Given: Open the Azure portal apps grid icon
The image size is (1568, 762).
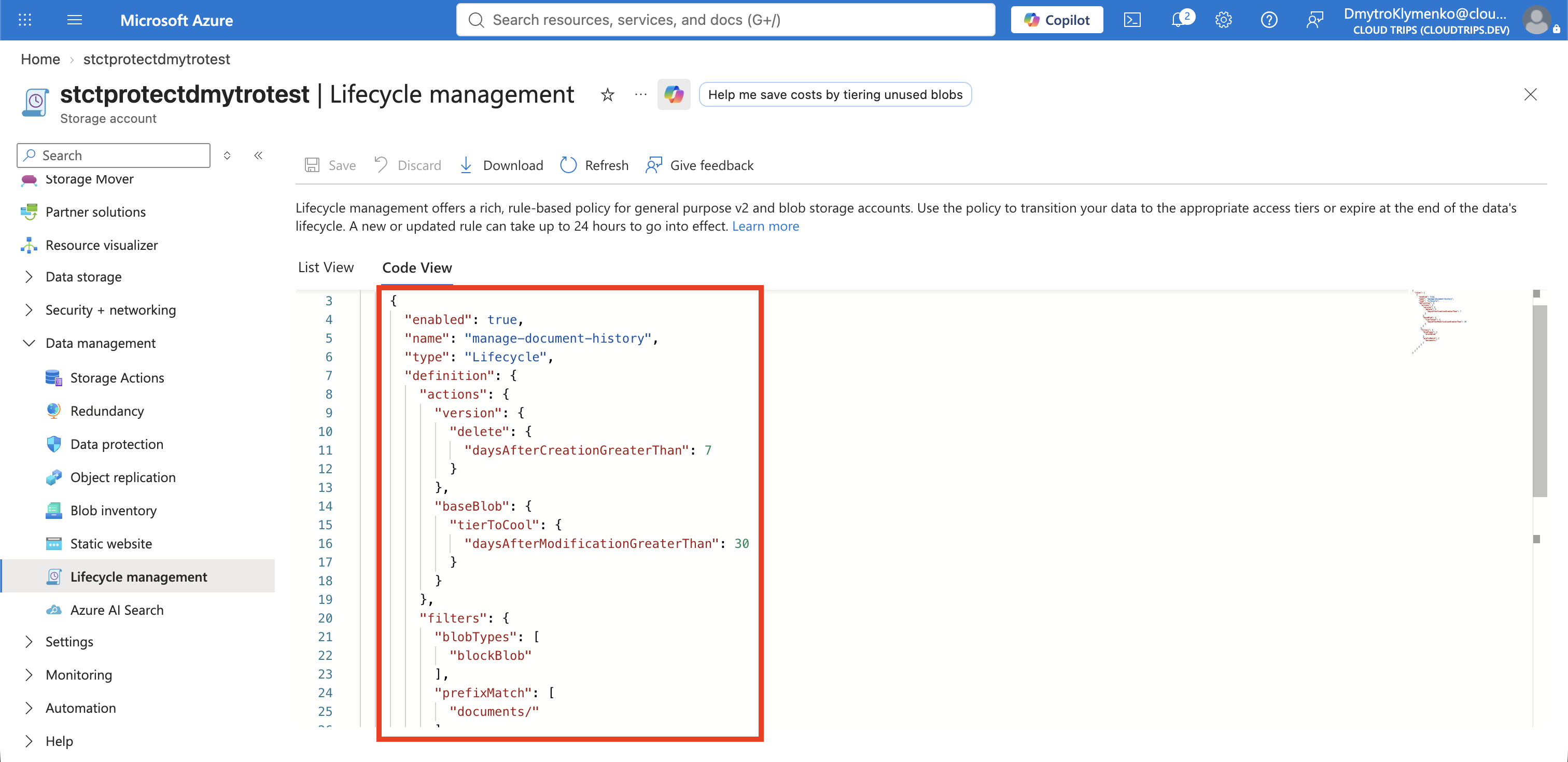Looking at the screenshot, I should point(25,20).
